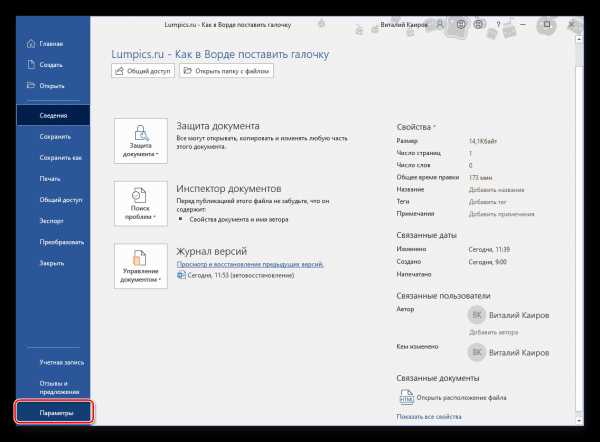600x442 pixels.
Task: Expand the Защита документа dropdown button
Action: [x=140, y=141]
